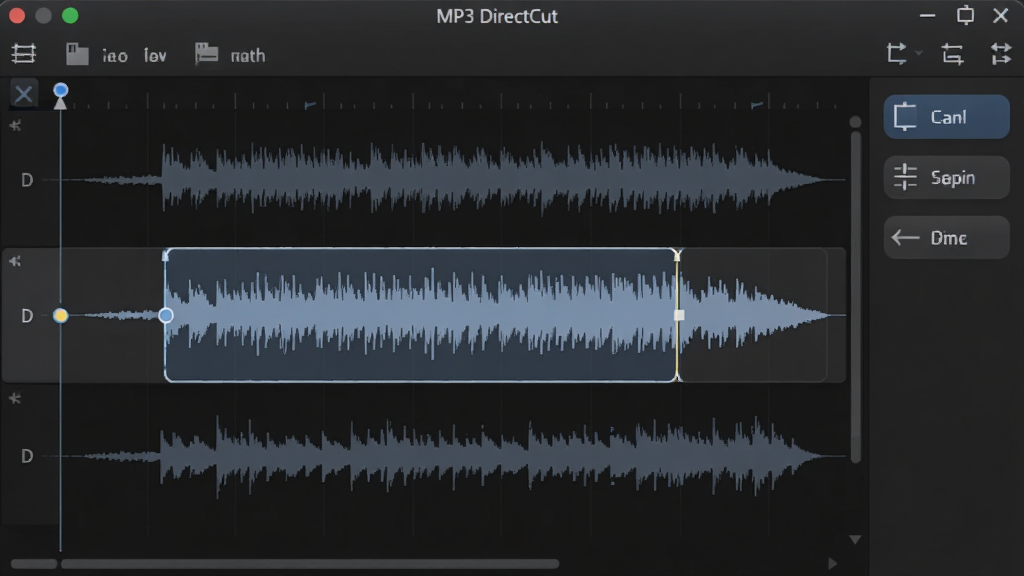Click the crop icon in the top-right toolbar

click(897, 54)
